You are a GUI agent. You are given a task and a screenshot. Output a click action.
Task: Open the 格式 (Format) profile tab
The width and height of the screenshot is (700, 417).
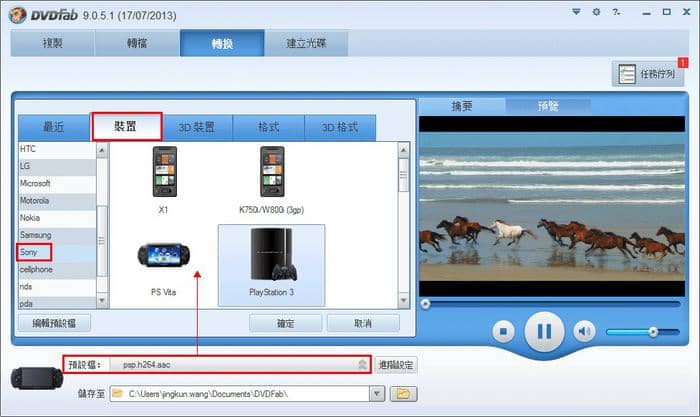[268, 127]
